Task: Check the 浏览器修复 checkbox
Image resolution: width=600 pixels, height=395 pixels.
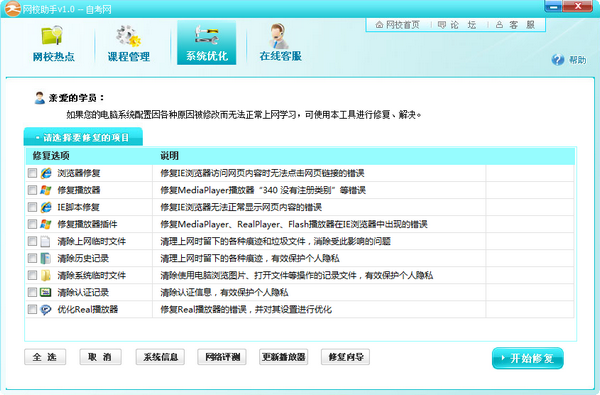Action: coord(33,173)
